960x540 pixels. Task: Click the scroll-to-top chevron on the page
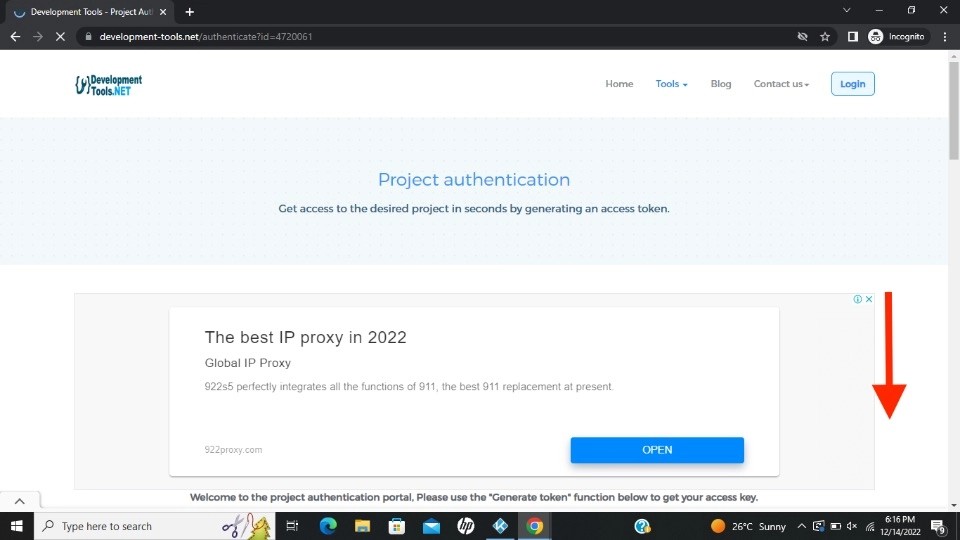[x=20, y=501]
